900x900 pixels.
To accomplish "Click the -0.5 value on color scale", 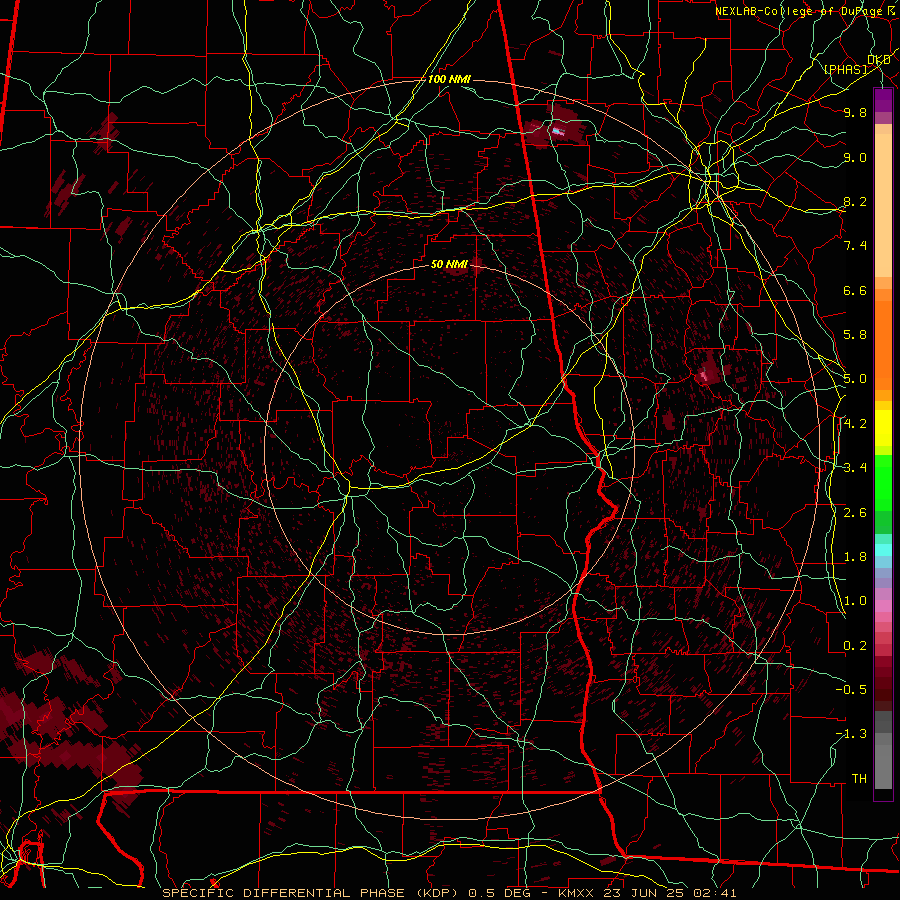I will (851, 690).
